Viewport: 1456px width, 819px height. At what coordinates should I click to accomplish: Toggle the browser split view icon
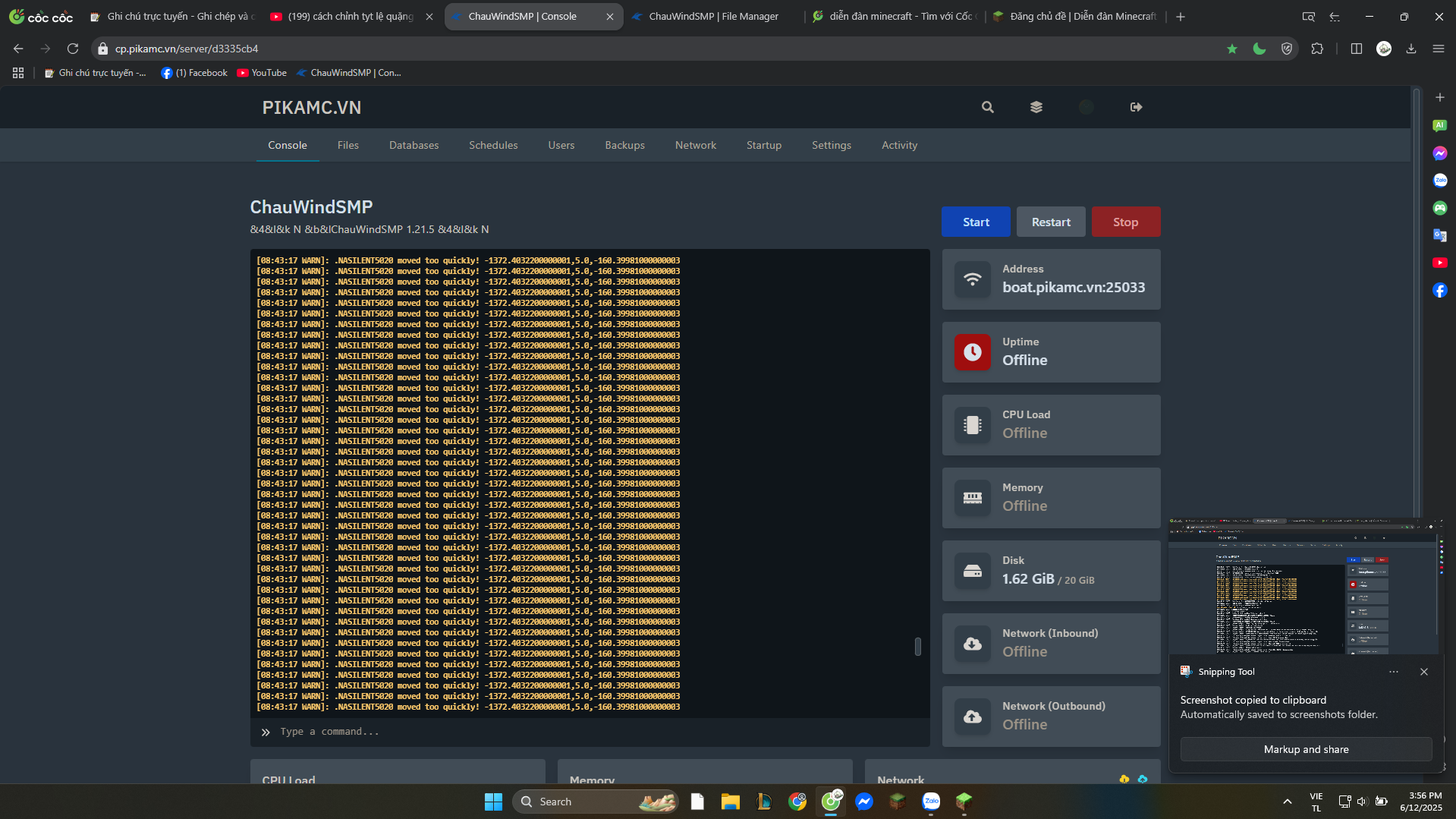pyautogui.click(x=1357, y=49)
